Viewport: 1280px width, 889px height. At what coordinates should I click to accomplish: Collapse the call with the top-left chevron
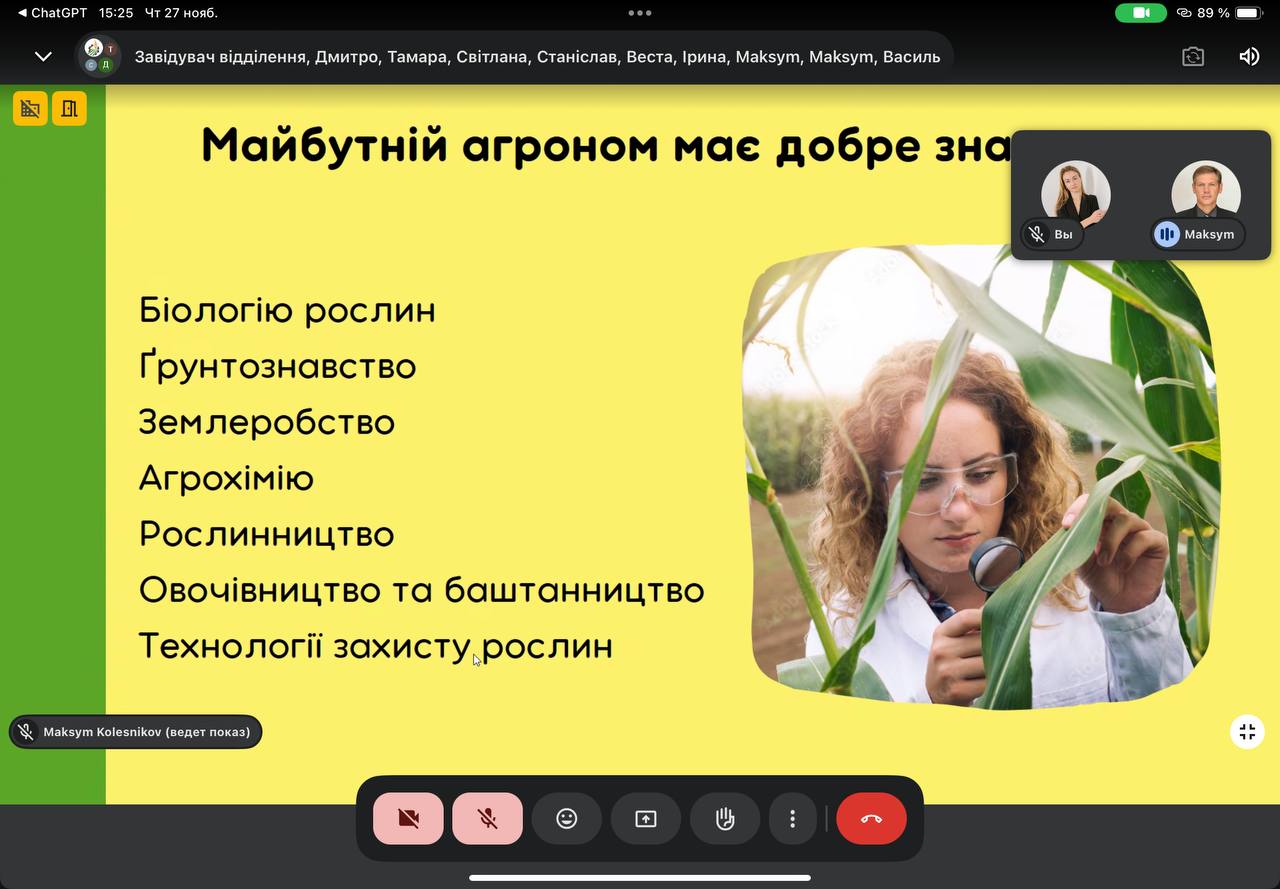pos(43,56)
